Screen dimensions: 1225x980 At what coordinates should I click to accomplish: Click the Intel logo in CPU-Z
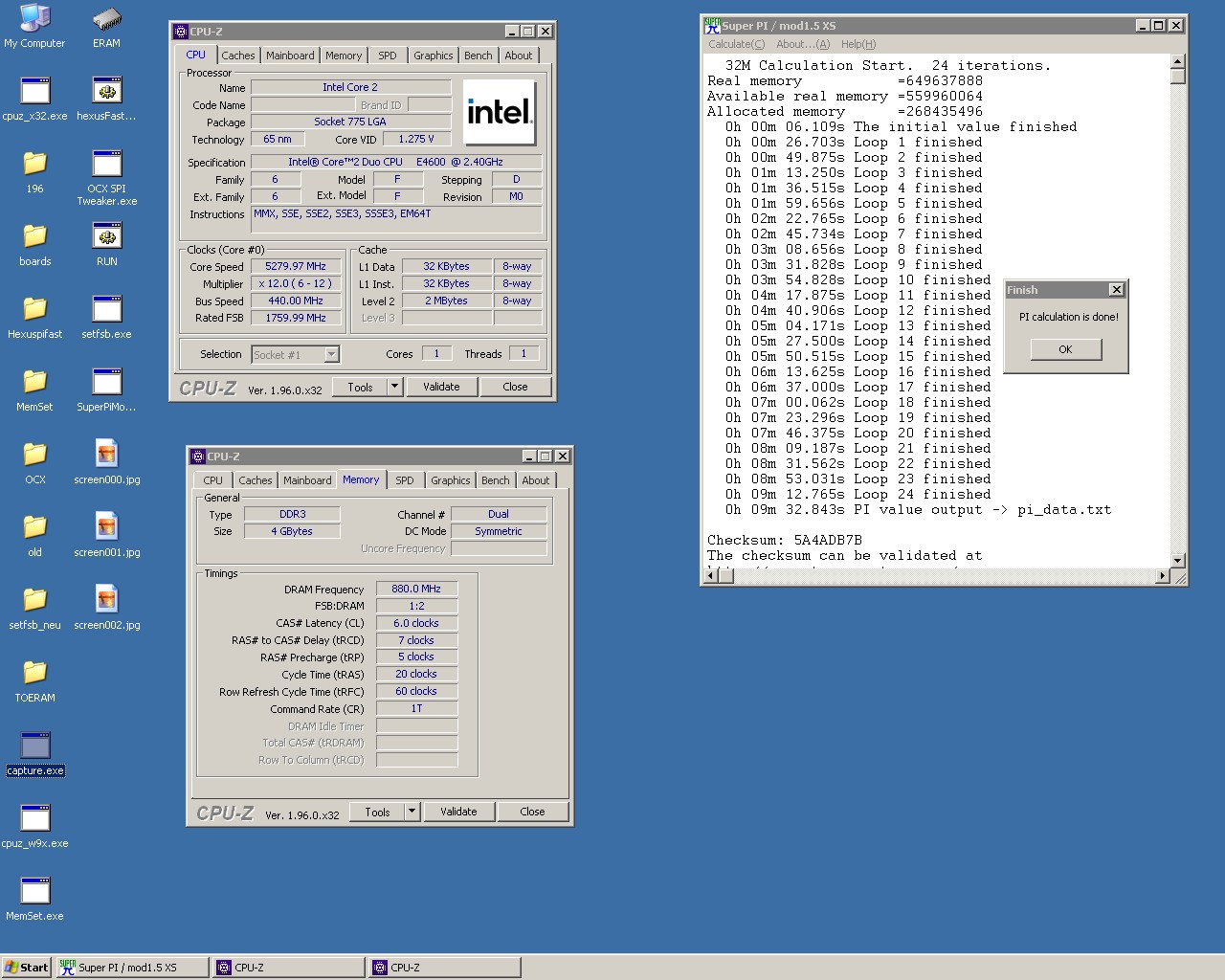pyautogui.click(x=499, y=113)
